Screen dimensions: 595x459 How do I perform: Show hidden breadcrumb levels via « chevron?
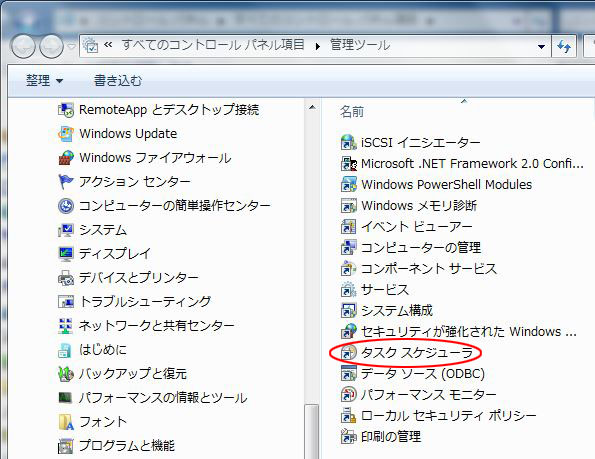tap(108, 45)
